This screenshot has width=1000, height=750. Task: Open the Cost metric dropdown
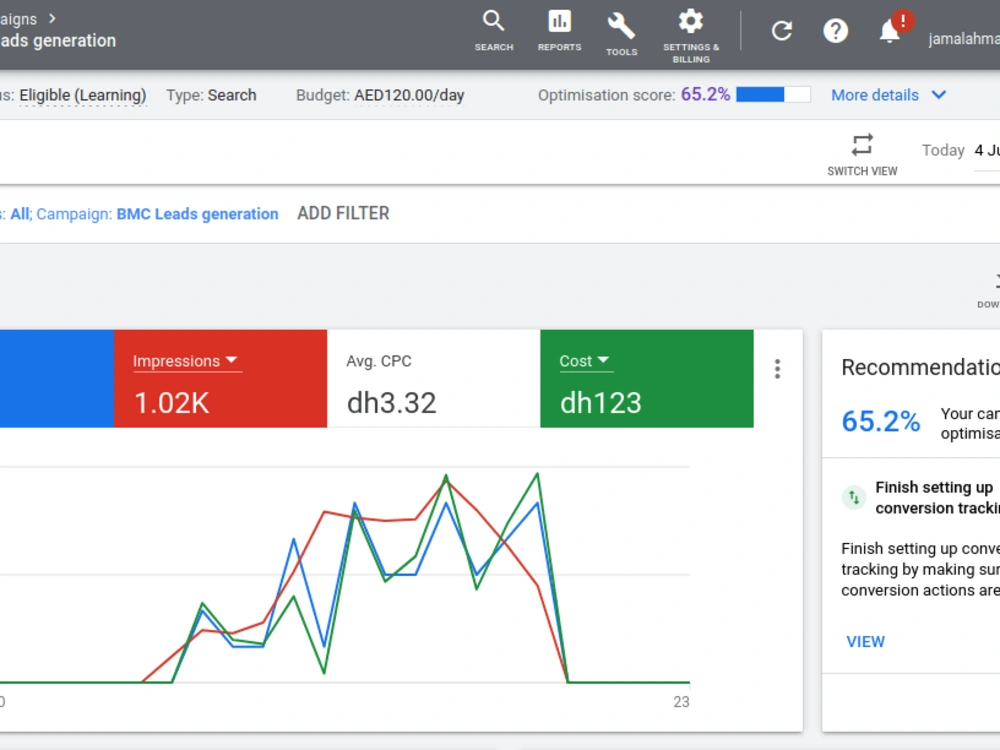click(x=585, y=361)
